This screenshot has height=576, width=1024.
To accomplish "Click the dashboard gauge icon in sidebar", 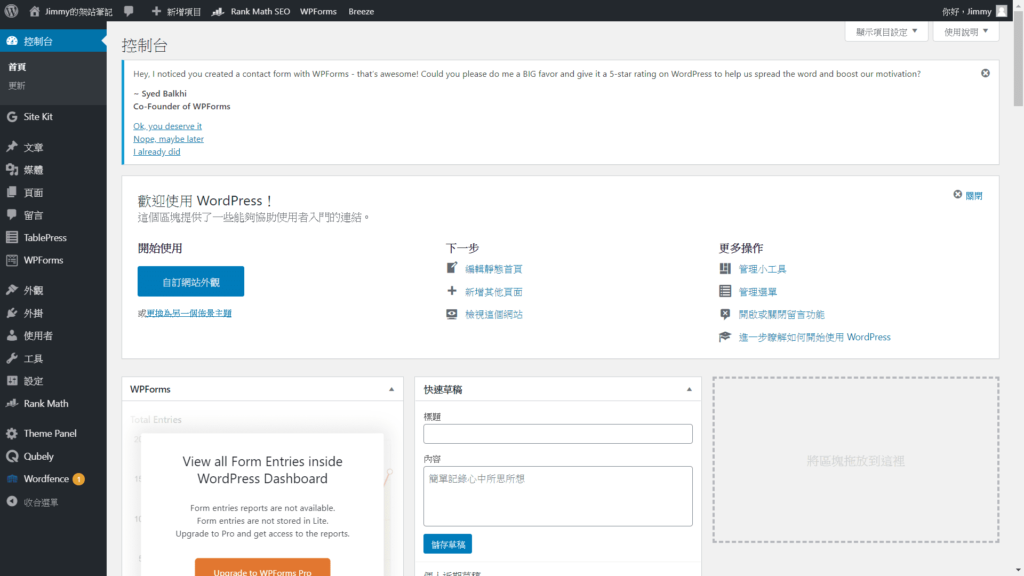I will pos(12,41).
